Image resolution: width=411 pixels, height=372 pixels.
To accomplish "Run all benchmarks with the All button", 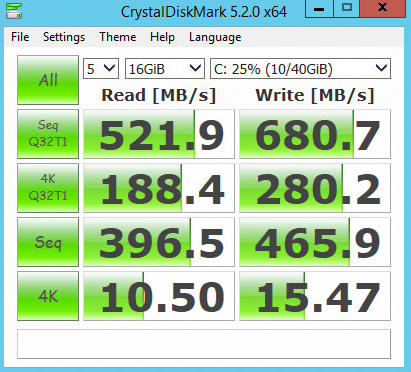I will [48, 80].
